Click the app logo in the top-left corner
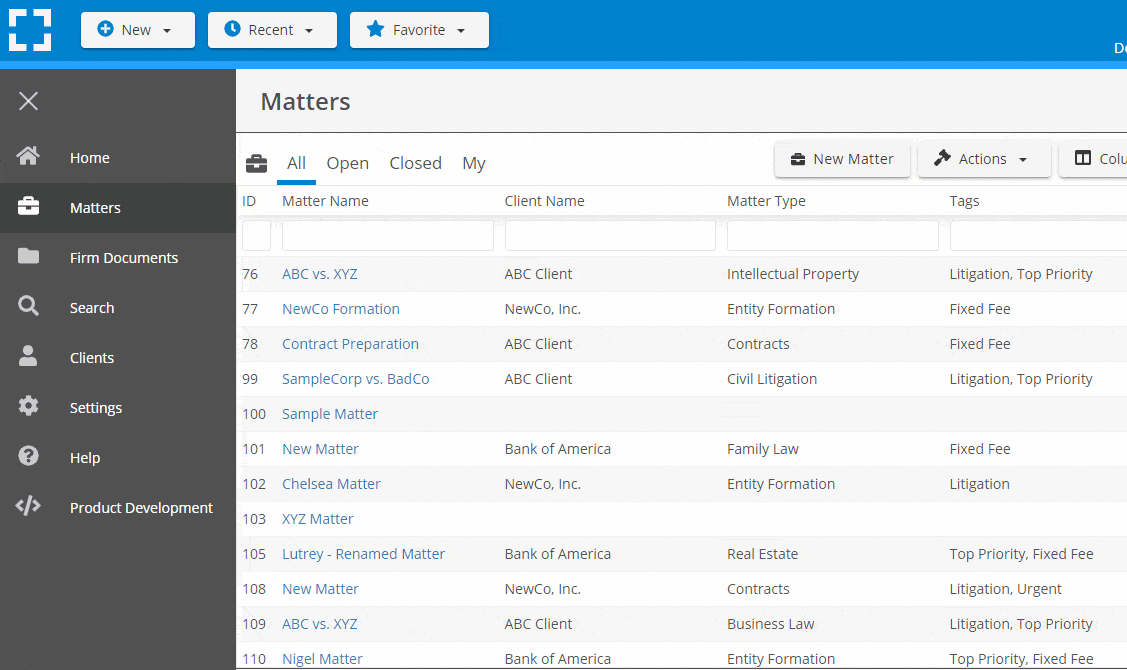Image resolution: width=1127 pixels, height=670 pixels. point(30,30)
